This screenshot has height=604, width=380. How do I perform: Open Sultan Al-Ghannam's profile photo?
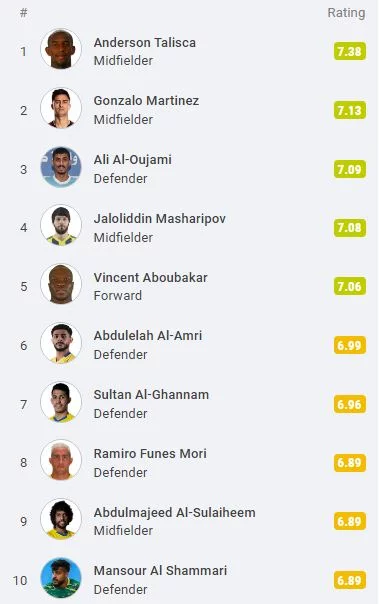[x=61, y=402]
